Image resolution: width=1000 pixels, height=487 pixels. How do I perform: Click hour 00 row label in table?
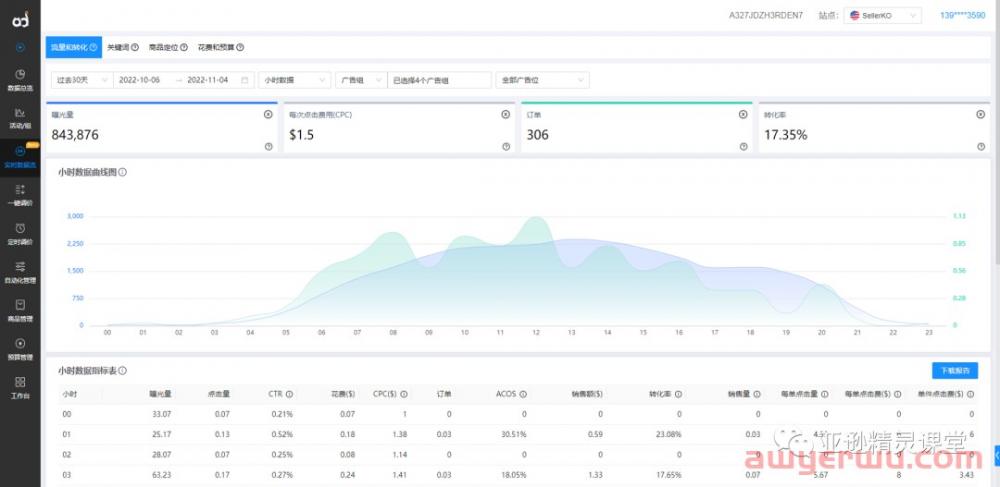point(66,414)
